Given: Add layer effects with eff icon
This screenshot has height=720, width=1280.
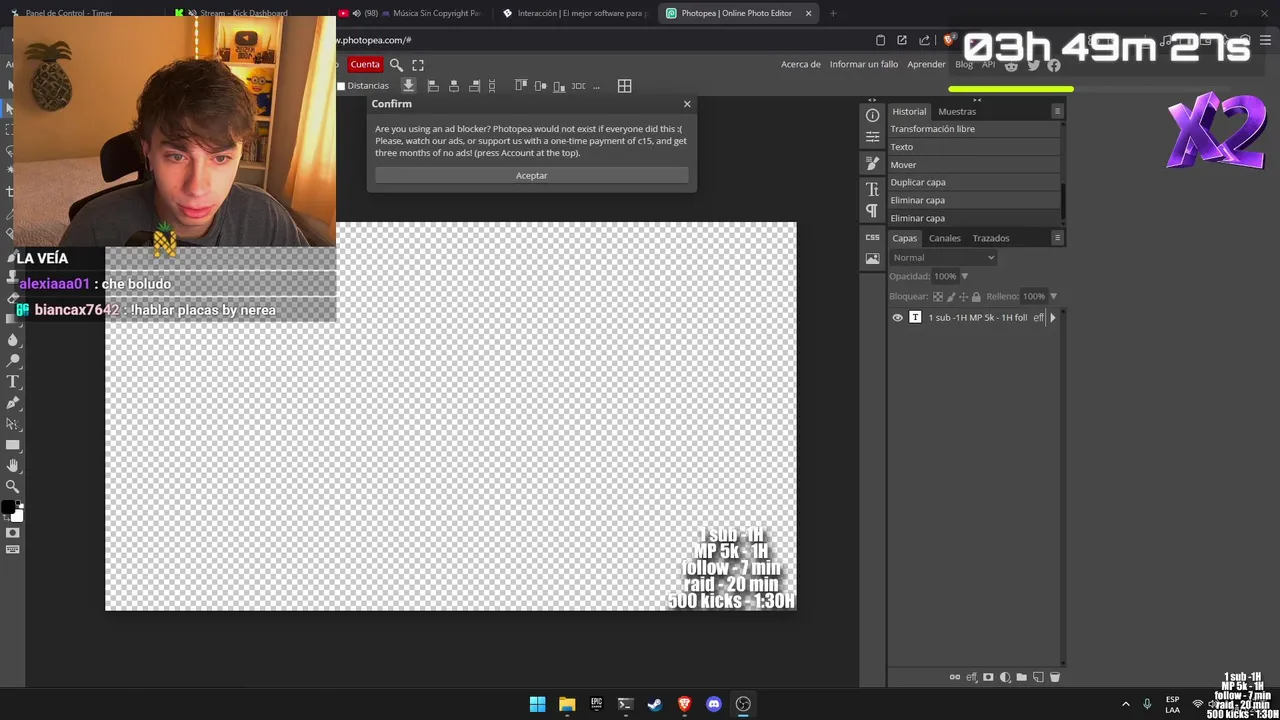Looking at the screenshot, I should [971, 677].
